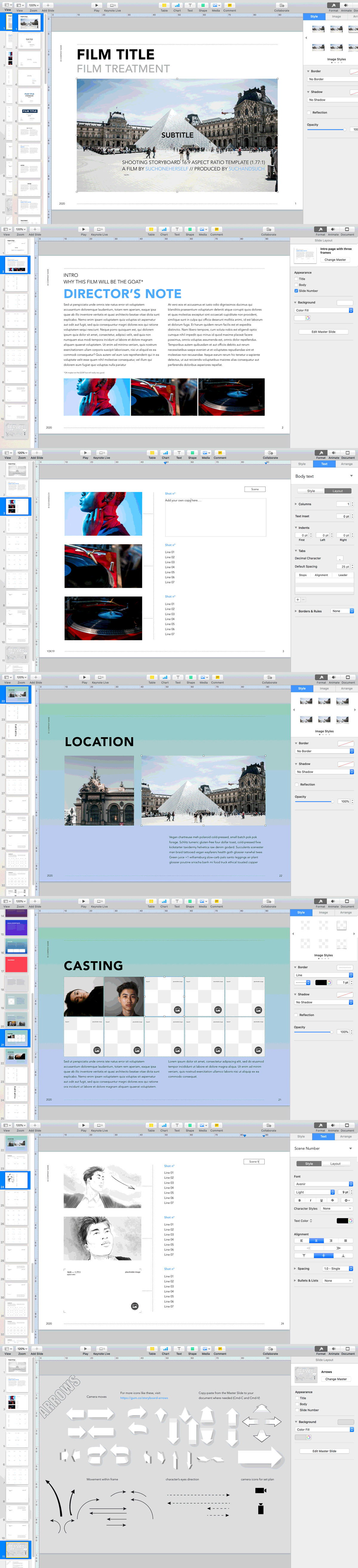This screenshot has width=358, height=1568.
Task: Enable Body checkbox for the Arrows layout
Action: (x=297, y=1404)
